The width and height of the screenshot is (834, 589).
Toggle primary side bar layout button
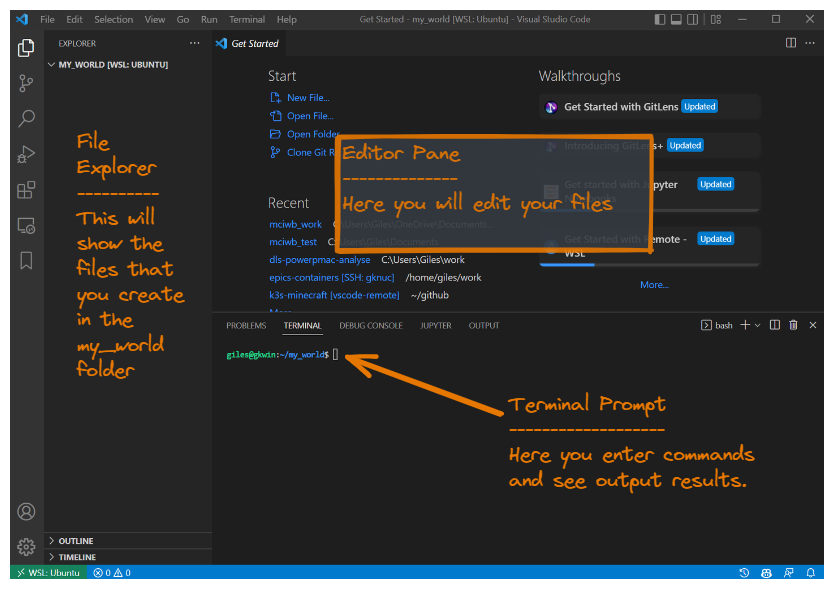click(660, 19)
